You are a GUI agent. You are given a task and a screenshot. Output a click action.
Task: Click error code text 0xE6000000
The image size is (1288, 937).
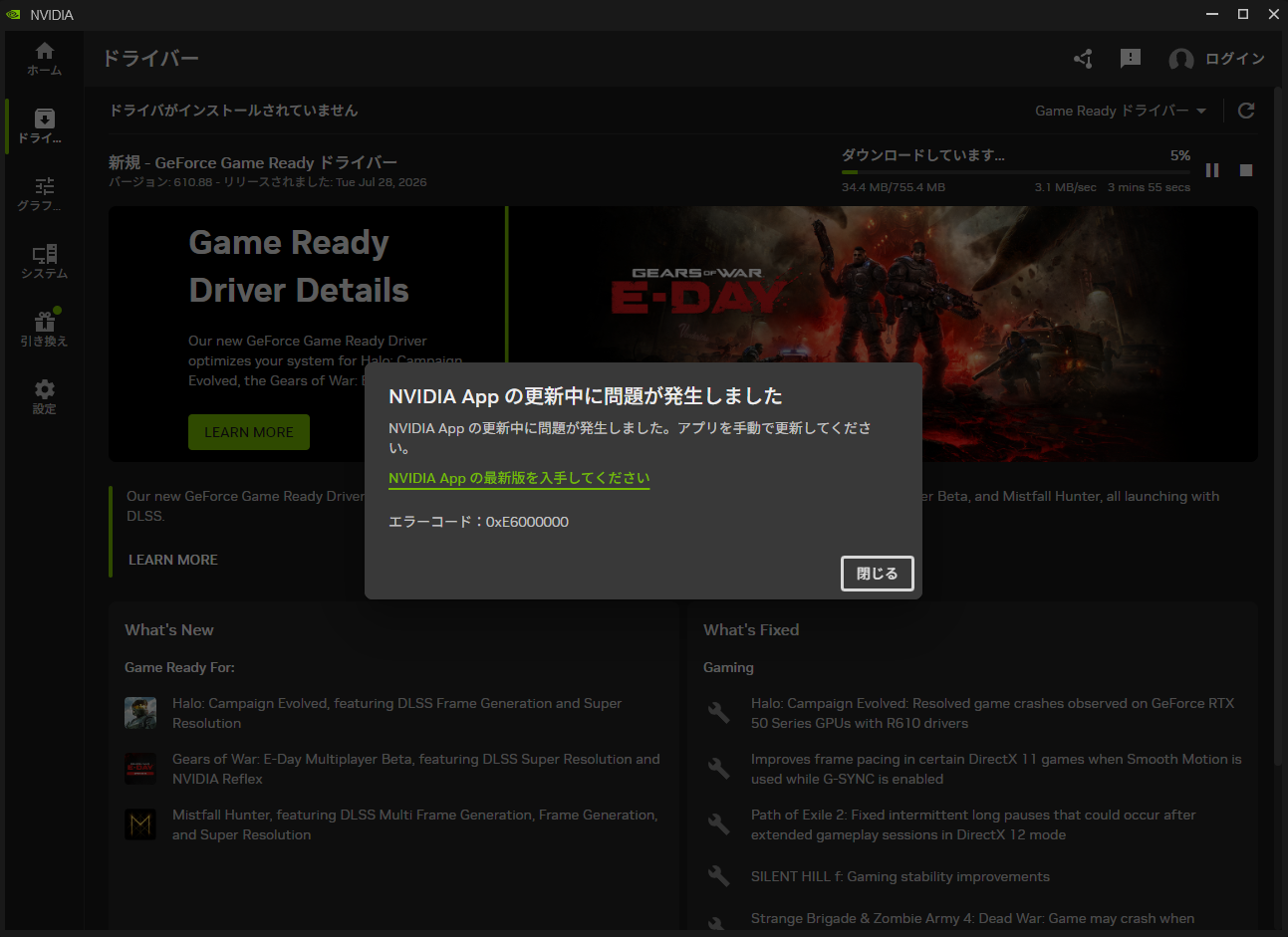[527, 522]
